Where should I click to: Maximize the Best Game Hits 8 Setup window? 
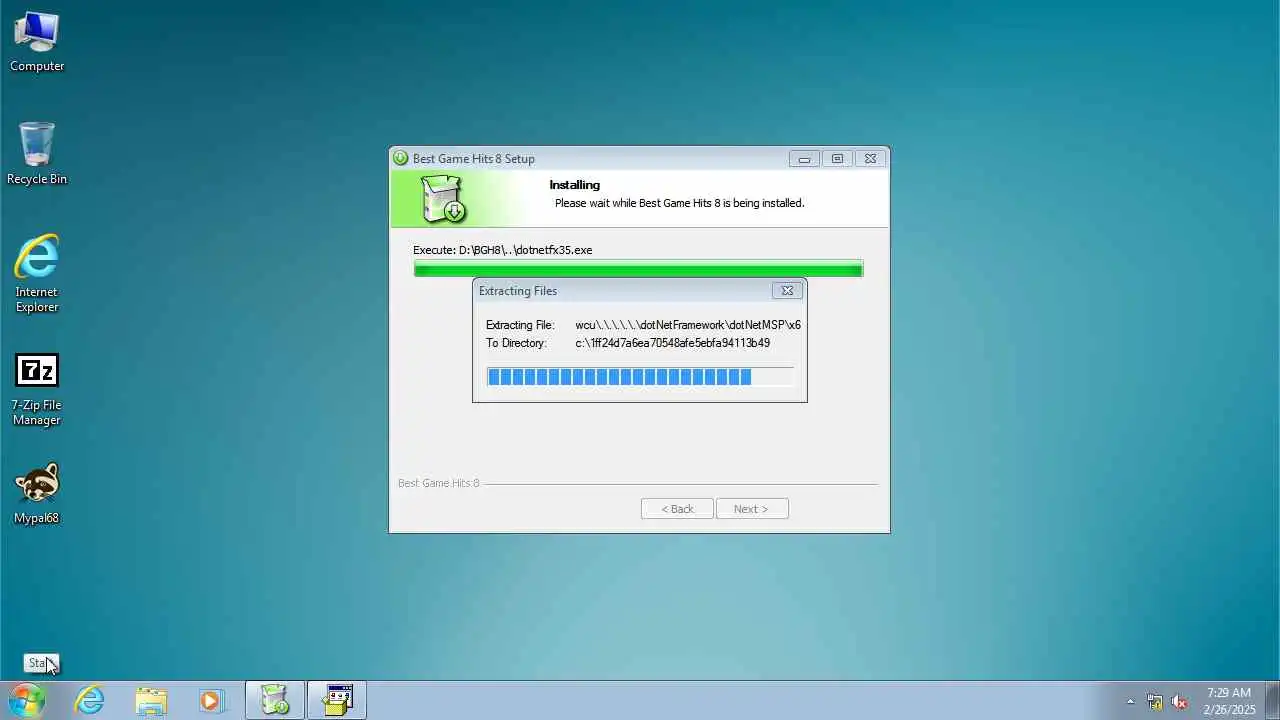837,158
